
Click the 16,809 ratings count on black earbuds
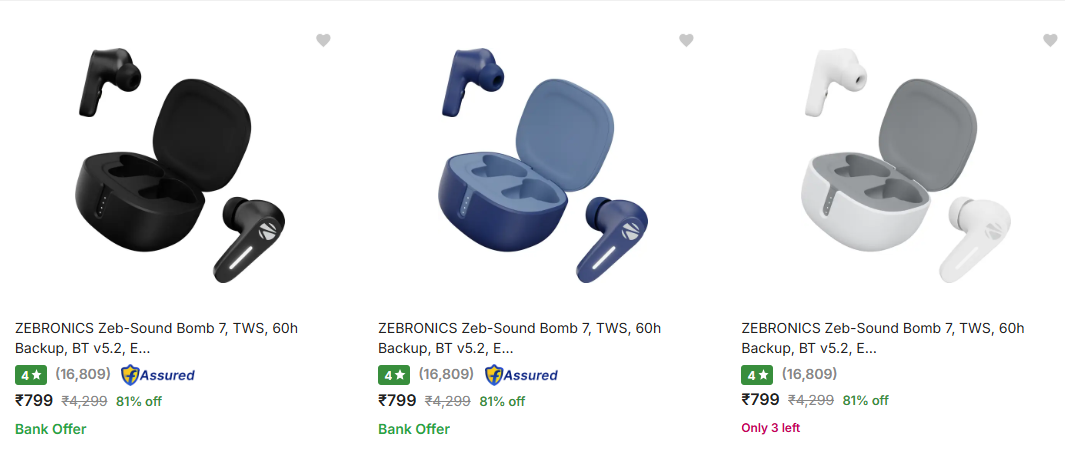[82, 375]
